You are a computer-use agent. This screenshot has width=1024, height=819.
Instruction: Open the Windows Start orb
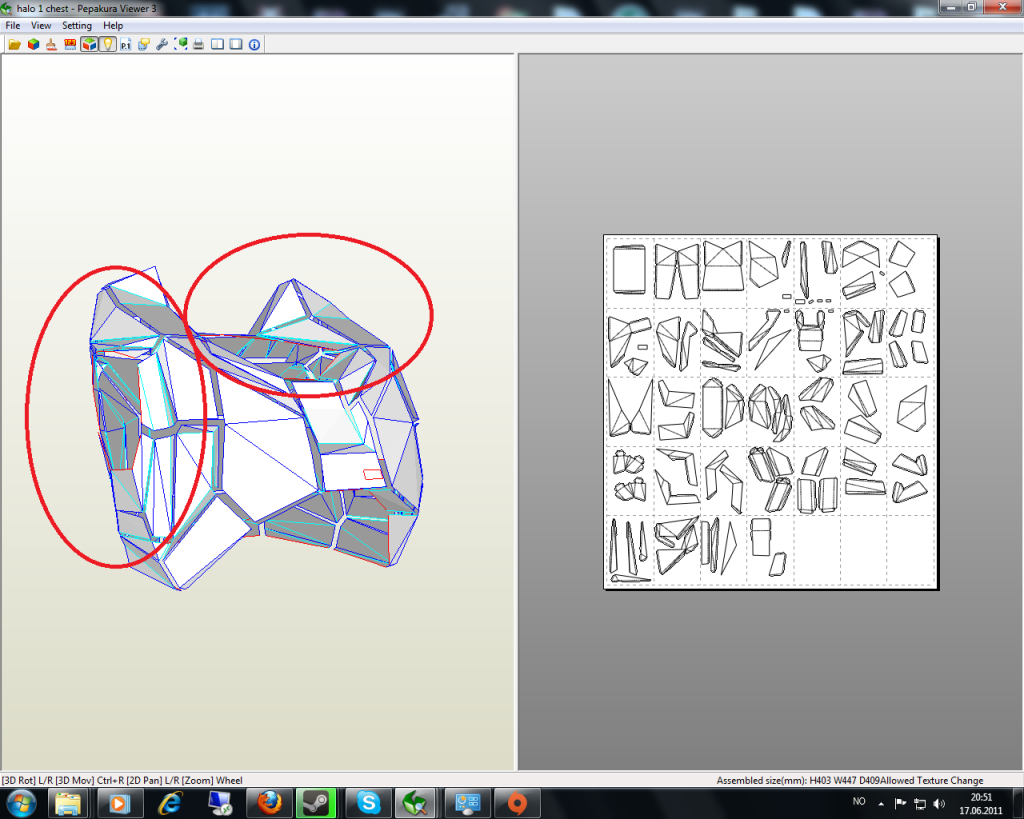pos(22,803)
